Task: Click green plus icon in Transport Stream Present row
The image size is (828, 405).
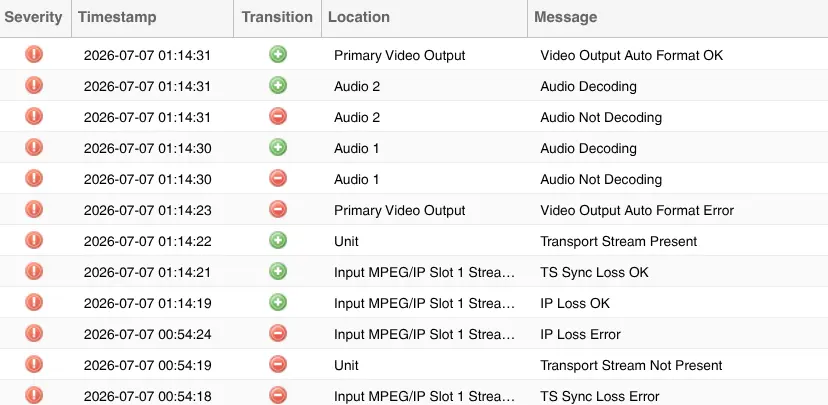Action: click(278, 240)
